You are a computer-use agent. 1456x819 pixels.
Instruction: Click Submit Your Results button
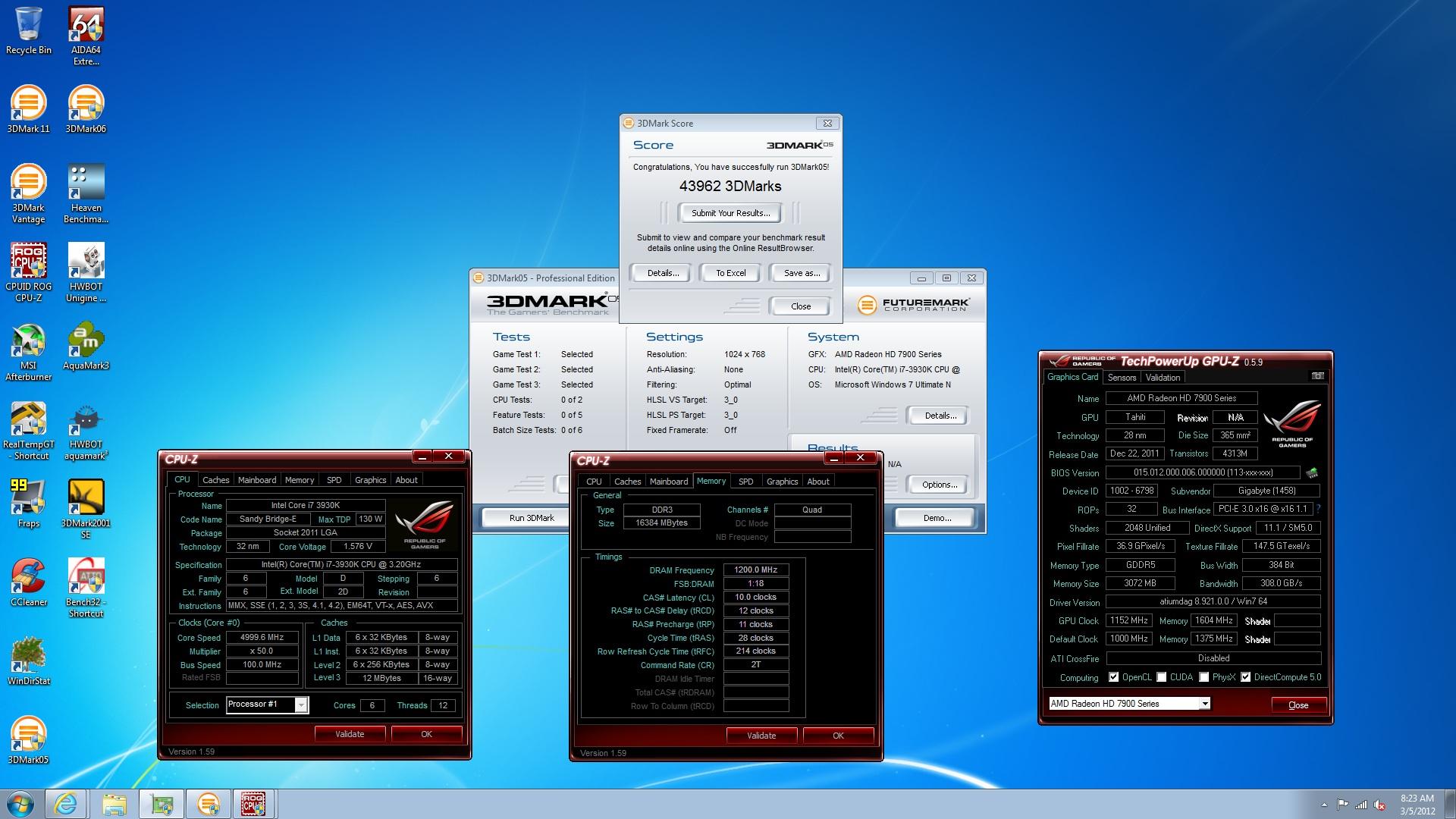[730, 213]
